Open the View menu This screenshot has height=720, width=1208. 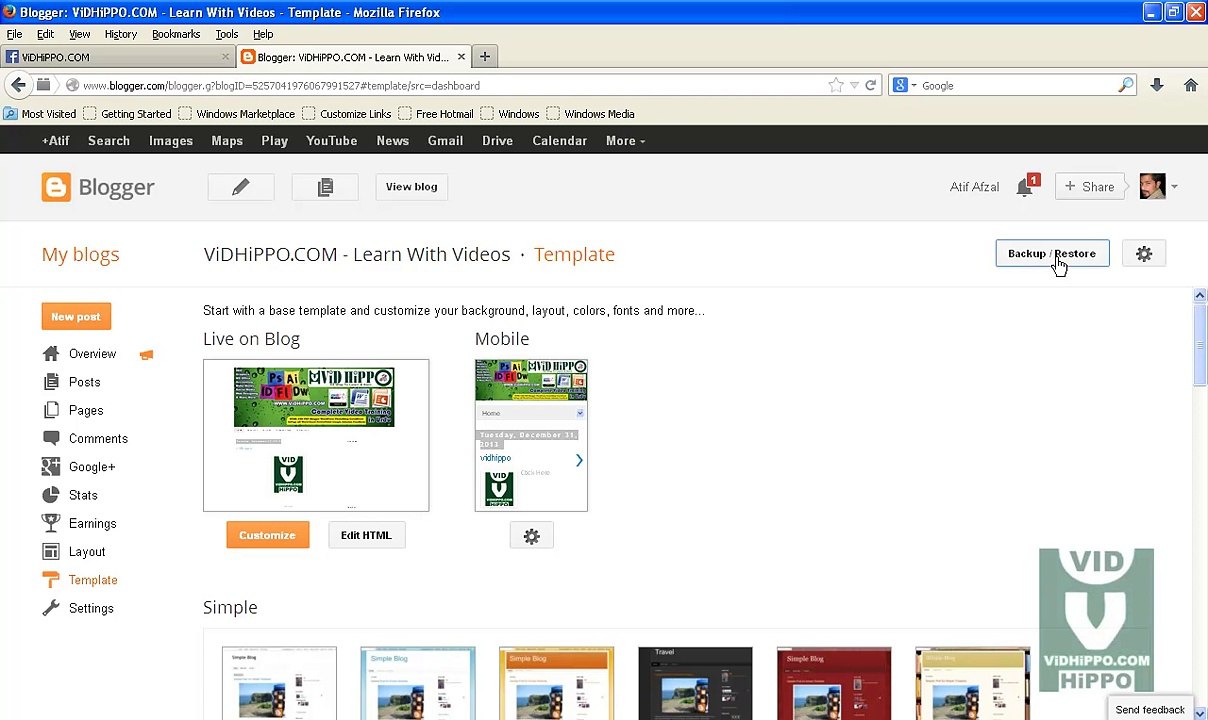[x=79, y=34]
